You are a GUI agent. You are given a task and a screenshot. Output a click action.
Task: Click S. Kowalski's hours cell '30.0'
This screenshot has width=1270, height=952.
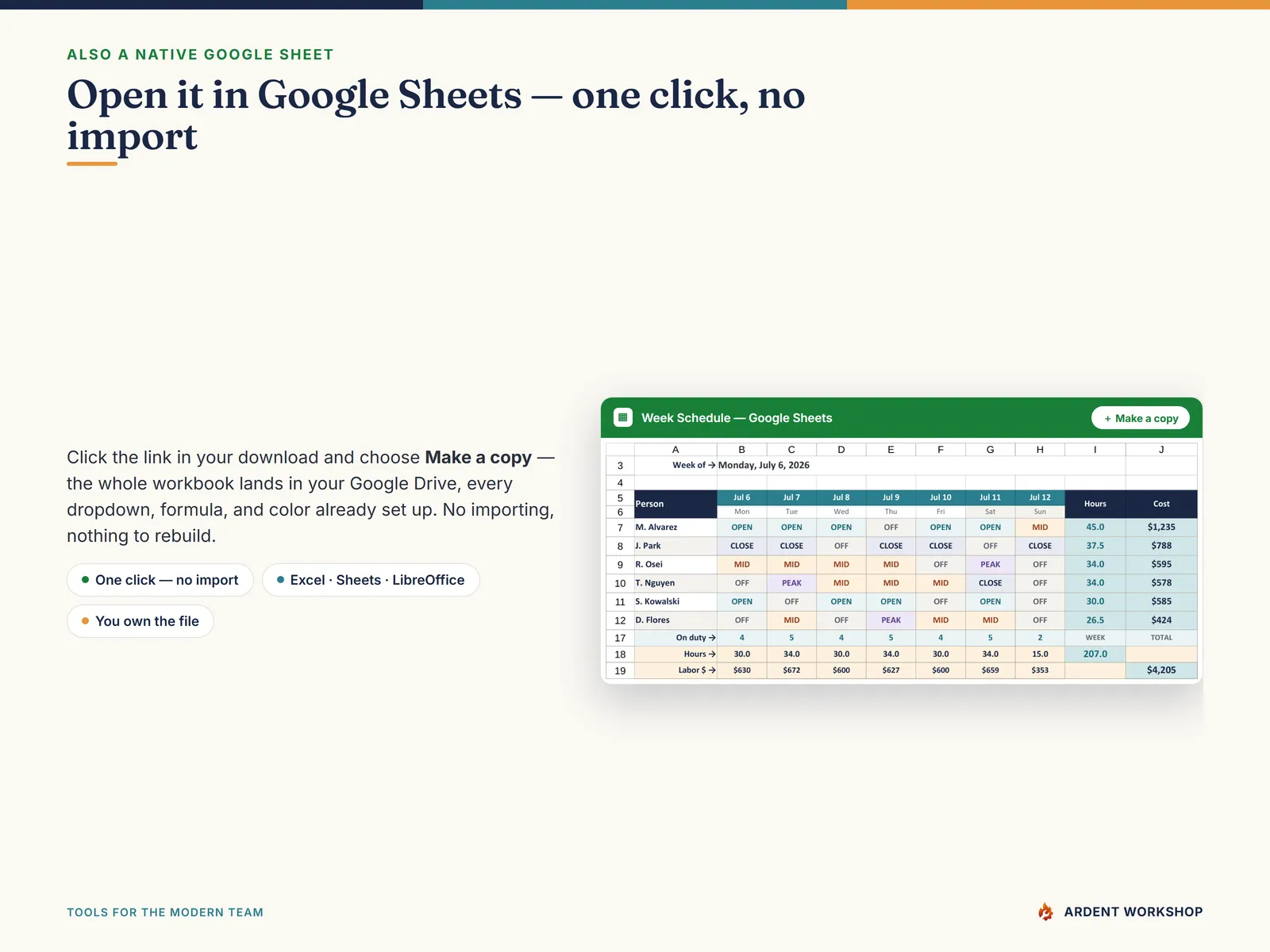[x=1095, y=601]
